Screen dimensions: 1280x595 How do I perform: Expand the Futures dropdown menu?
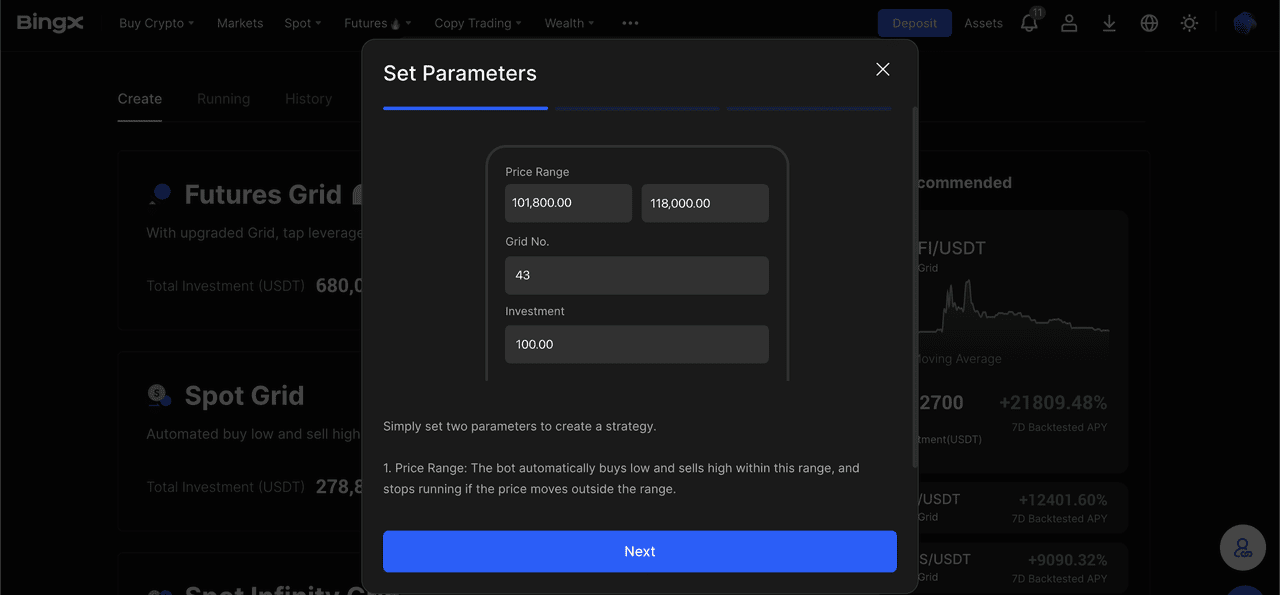click(377, 23)
